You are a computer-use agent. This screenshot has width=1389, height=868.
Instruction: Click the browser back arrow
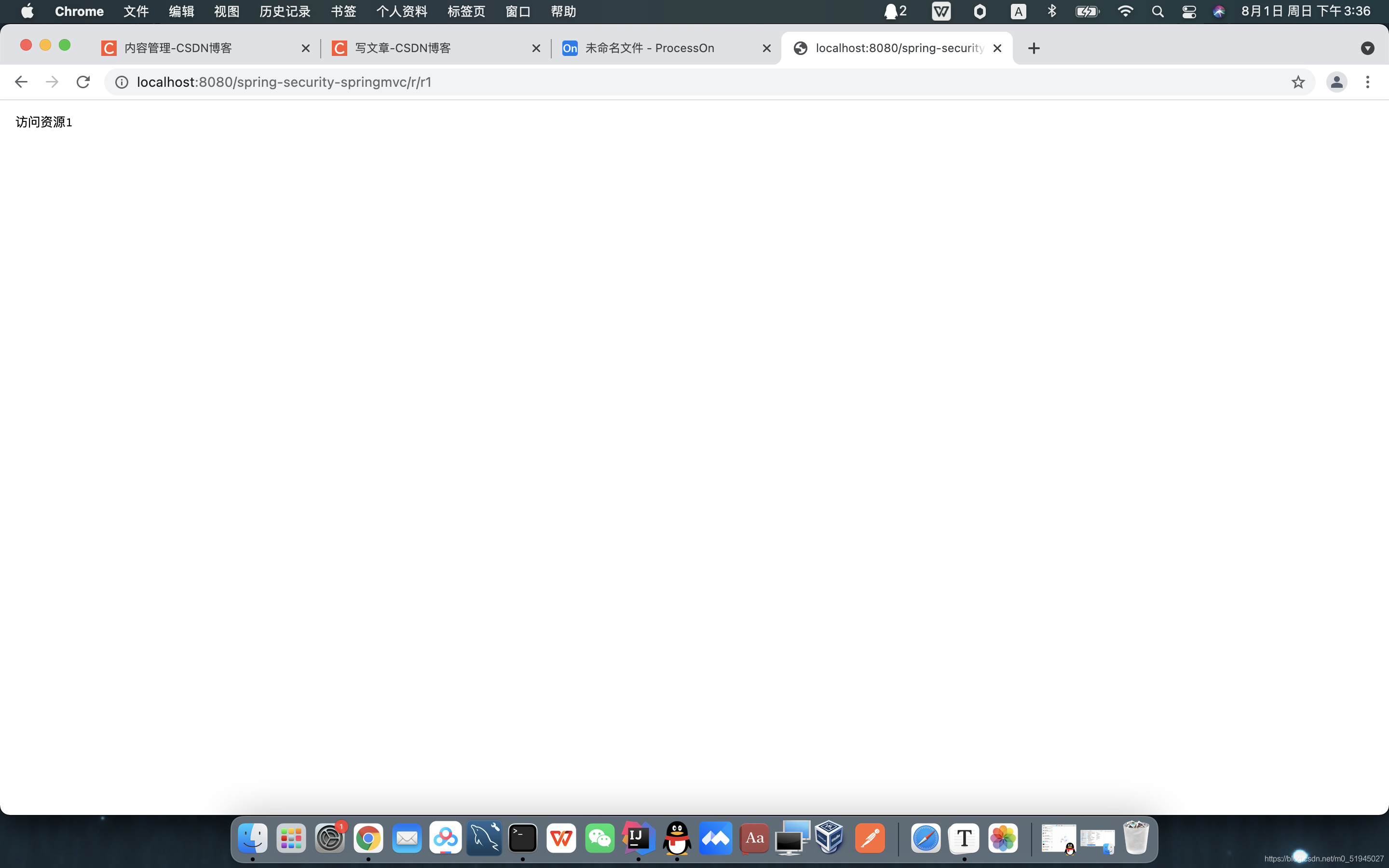pos(21,82)
